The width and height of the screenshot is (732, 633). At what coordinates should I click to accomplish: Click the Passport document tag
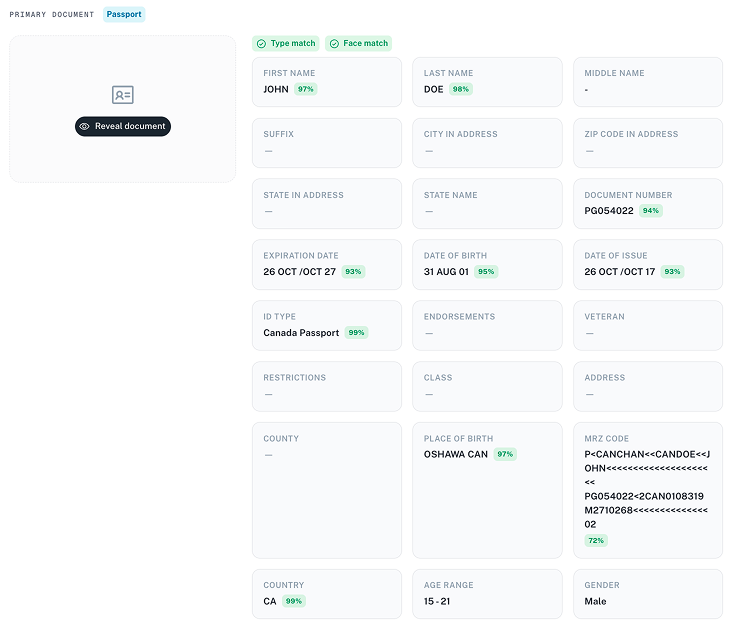pyautogui.click(x=124, y=14)
